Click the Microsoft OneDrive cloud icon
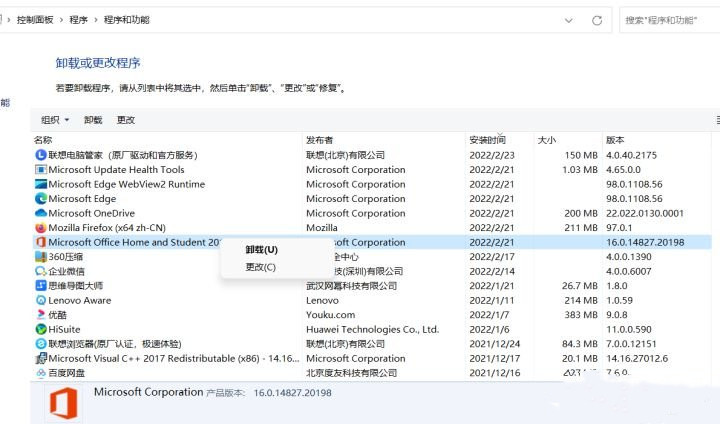 pos(40,213)
